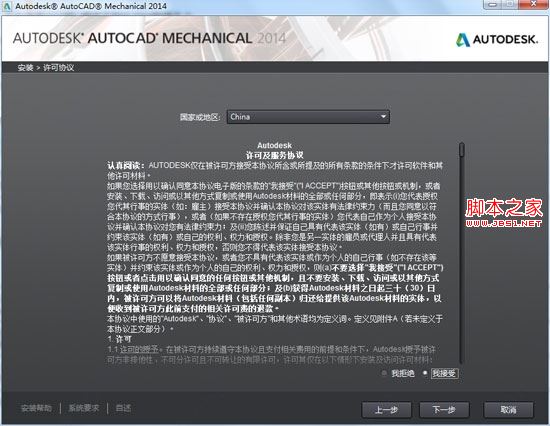Screen dimensions: 550x426
Task: Click the 许可及服务协议 agreement heading
Action: [274, 155]
